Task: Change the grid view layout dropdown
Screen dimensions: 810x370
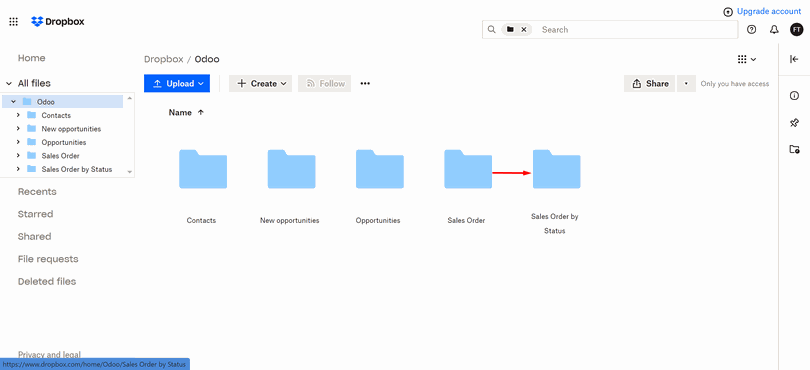Action: [747, 59]
